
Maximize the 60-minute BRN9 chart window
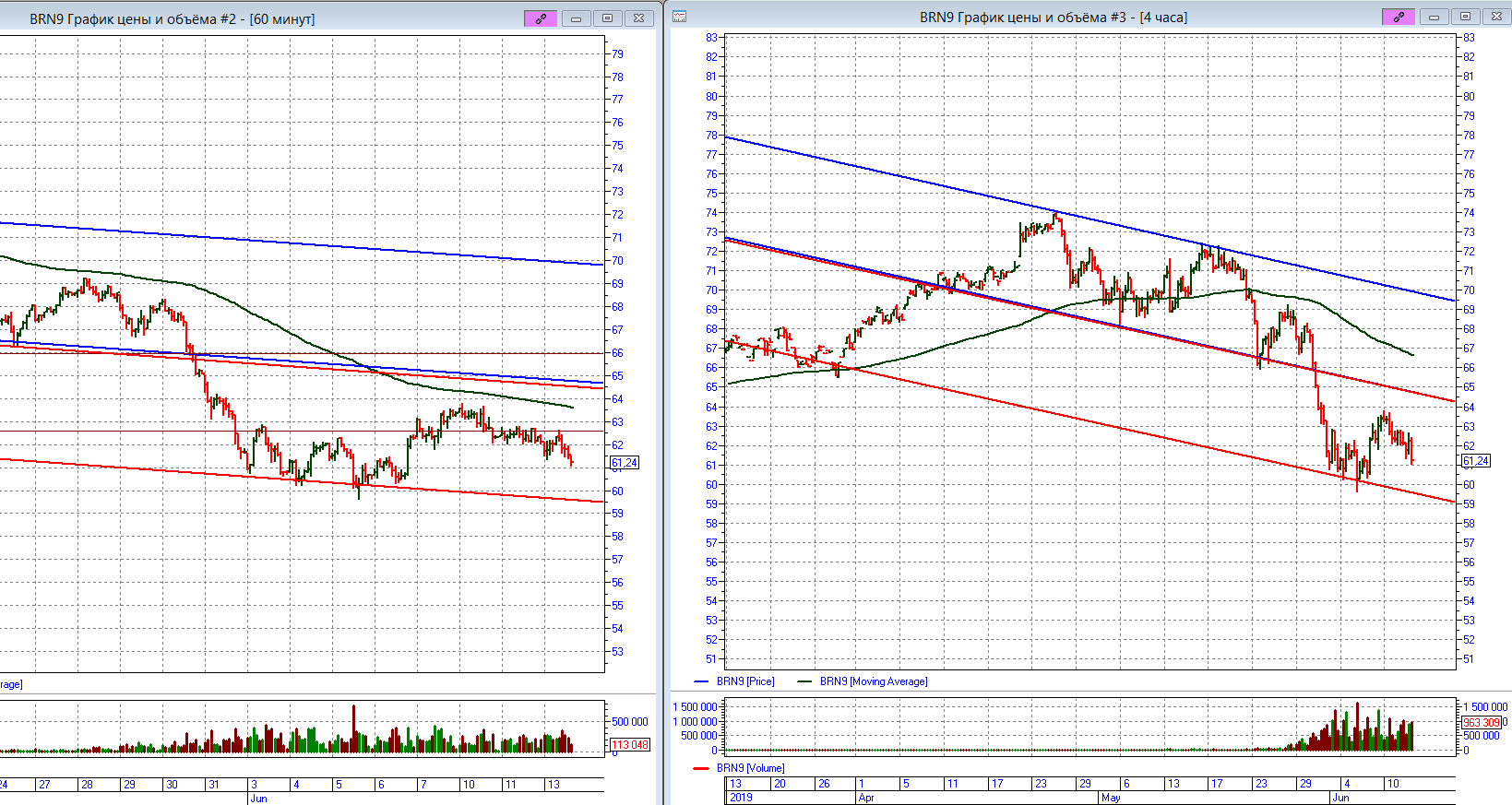pos(607,18)
